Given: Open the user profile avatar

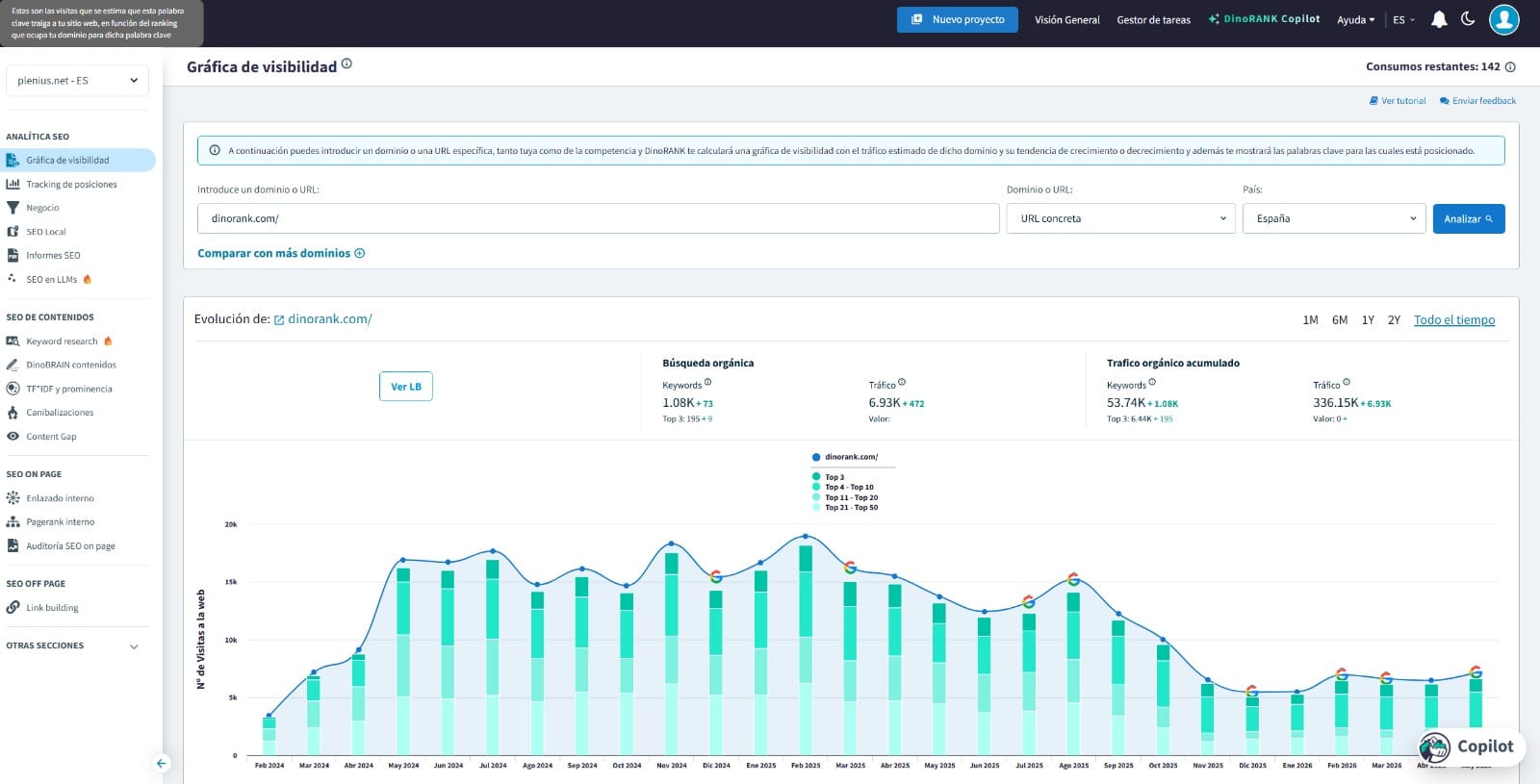Looking at the screenshot, I should point(1503,19).
